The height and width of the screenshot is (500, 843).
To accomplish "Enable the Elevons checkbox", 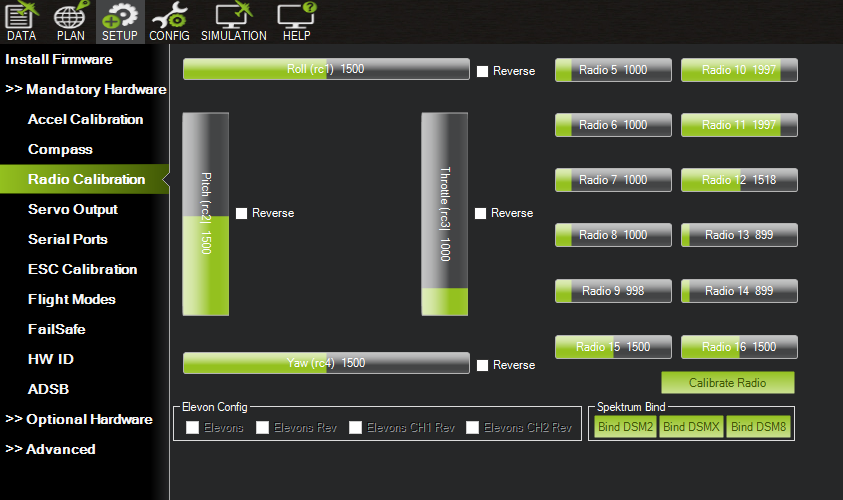I will (x=192, y=427).
